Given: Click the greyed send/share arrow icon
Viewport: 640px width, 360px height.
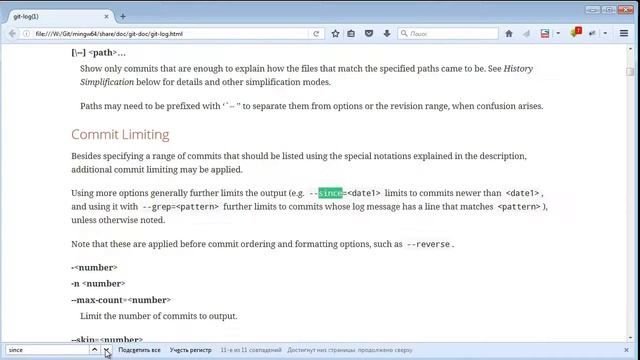Looking at the screenshot, I should pyautogui.click(x=527, y=34).
